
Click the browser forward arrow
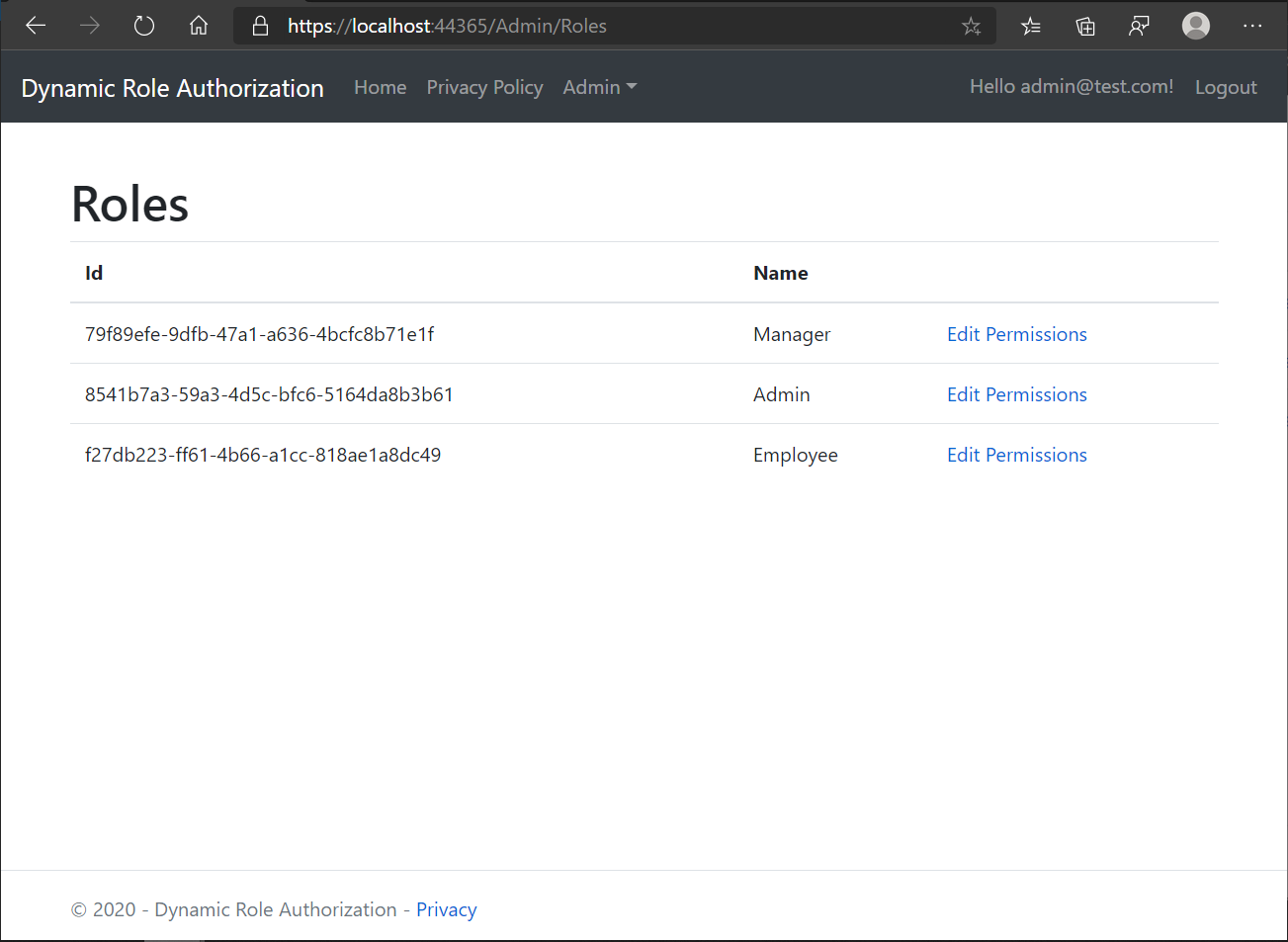pyautogui.click(x=90, y=26)
